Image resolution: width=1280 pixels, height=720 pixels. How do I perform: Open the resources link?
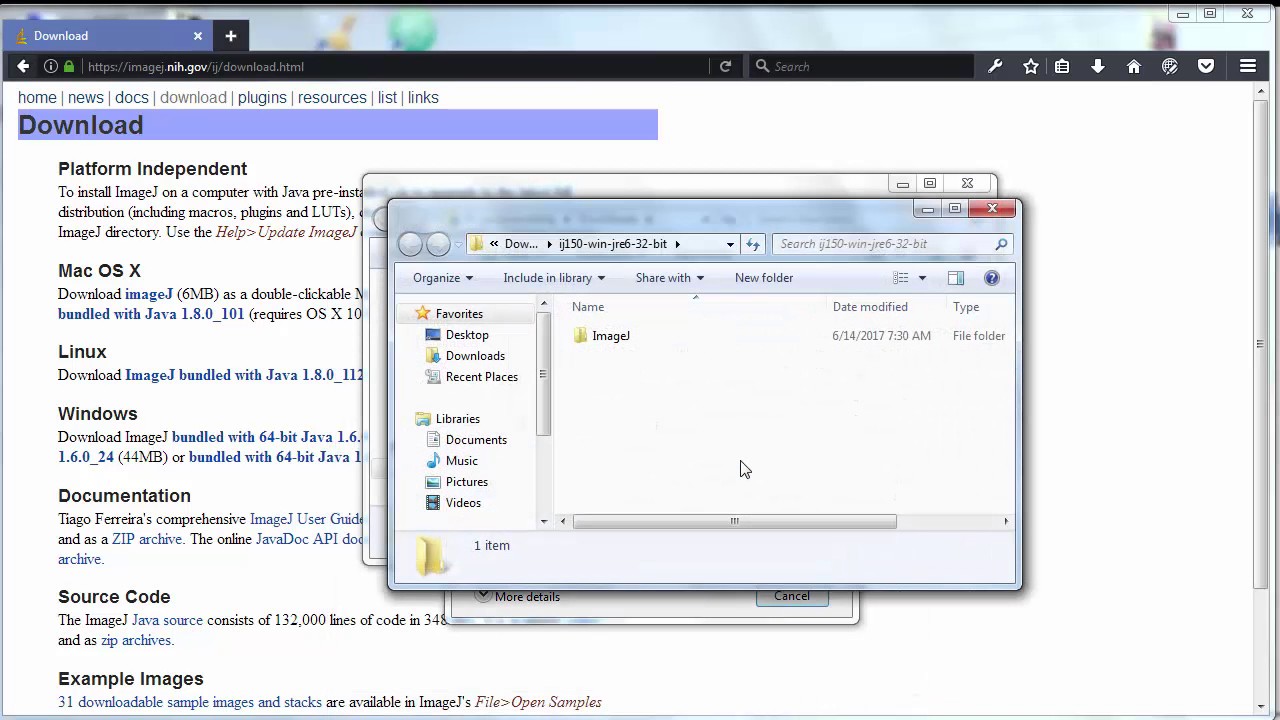(x=332, y=98)
